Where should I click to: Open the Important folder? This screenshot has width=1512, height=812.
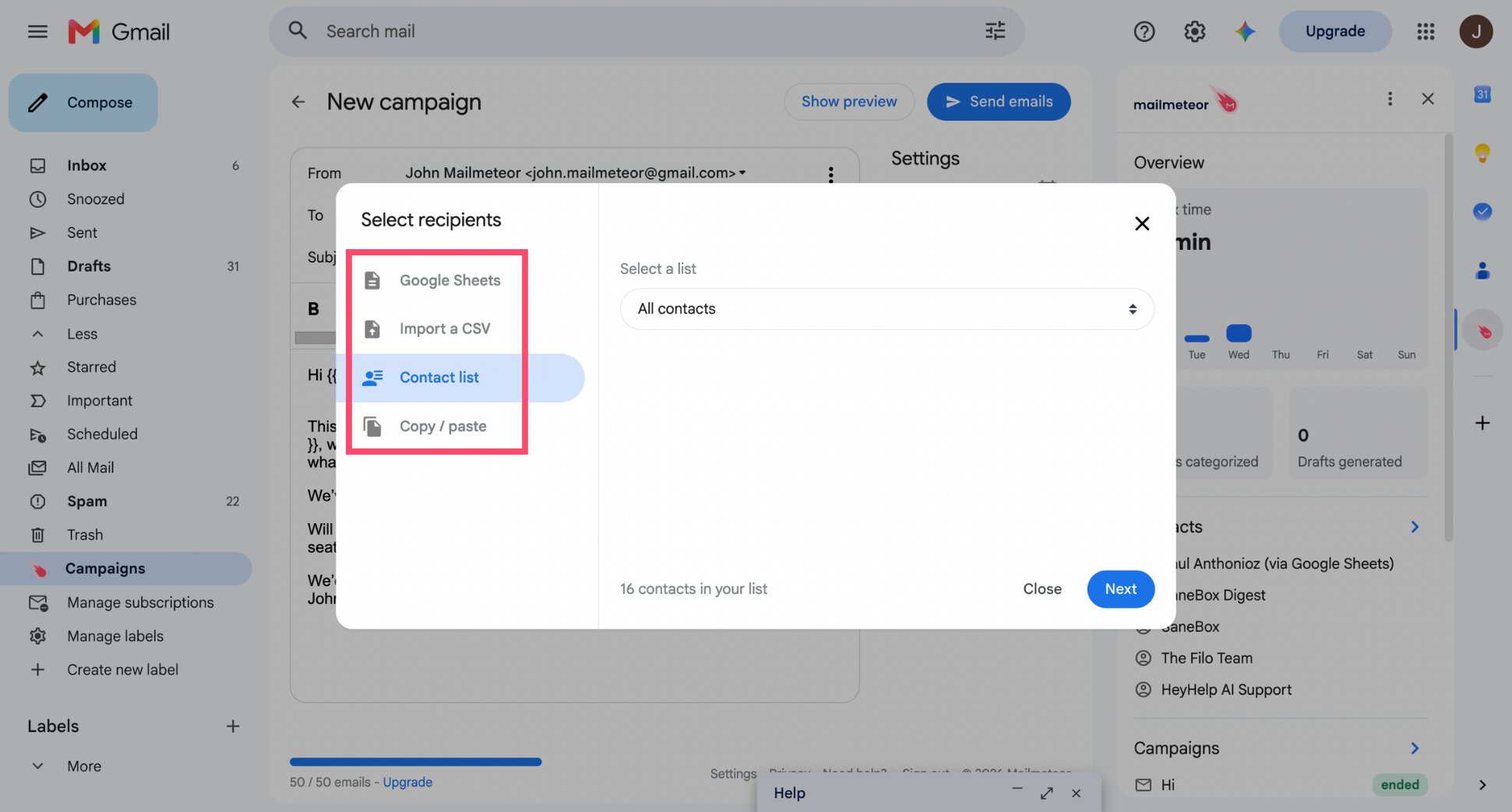pyautogui.click(x=125, y=401)
